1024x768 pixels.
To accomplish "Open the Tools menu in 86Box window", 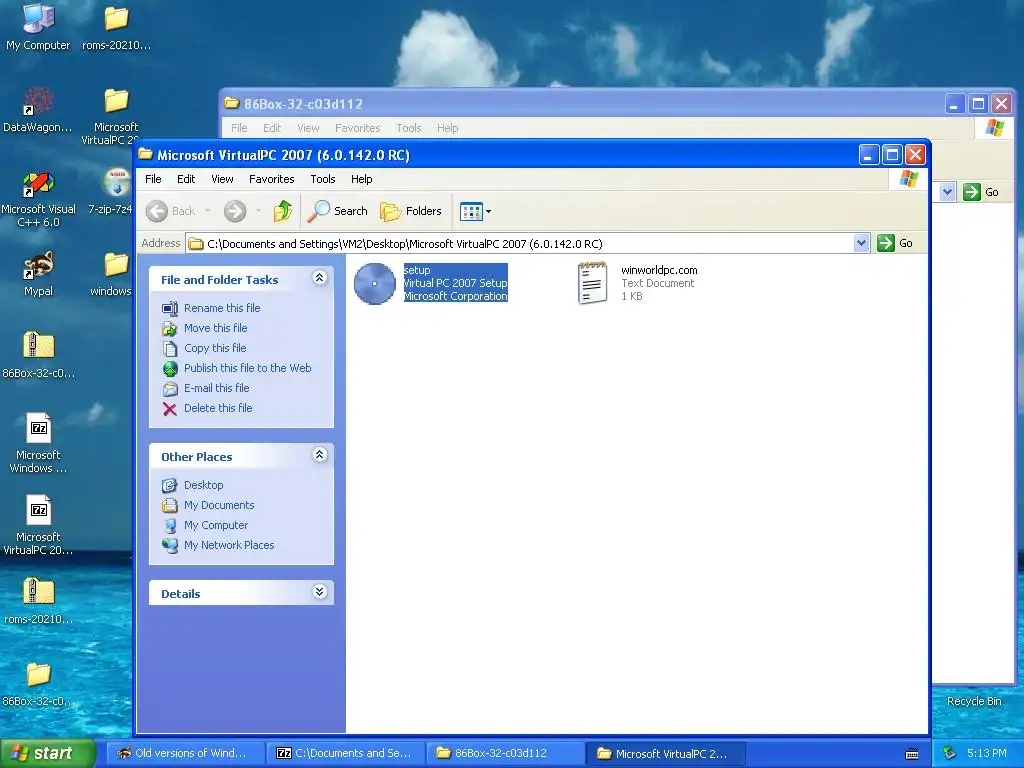I will pos(409,128).
